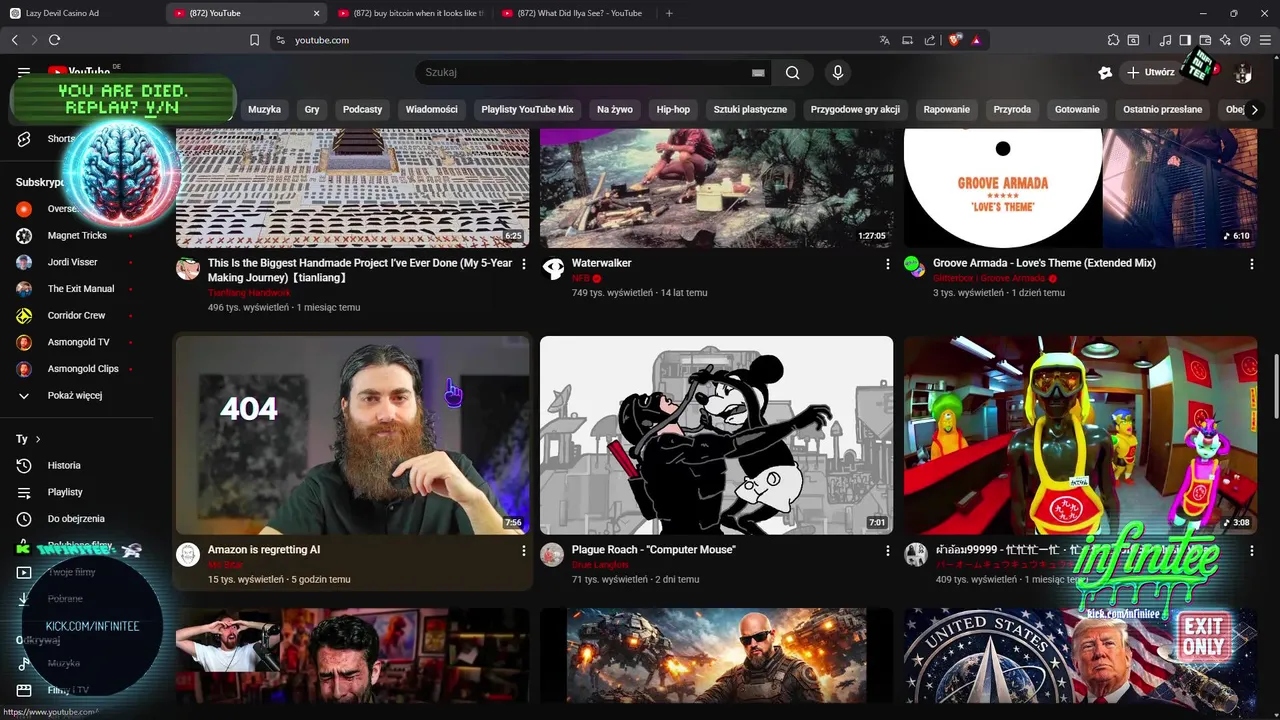Click the Brave Shields lion icon
The image size is (1280, 720).
(x=955, y=40)
